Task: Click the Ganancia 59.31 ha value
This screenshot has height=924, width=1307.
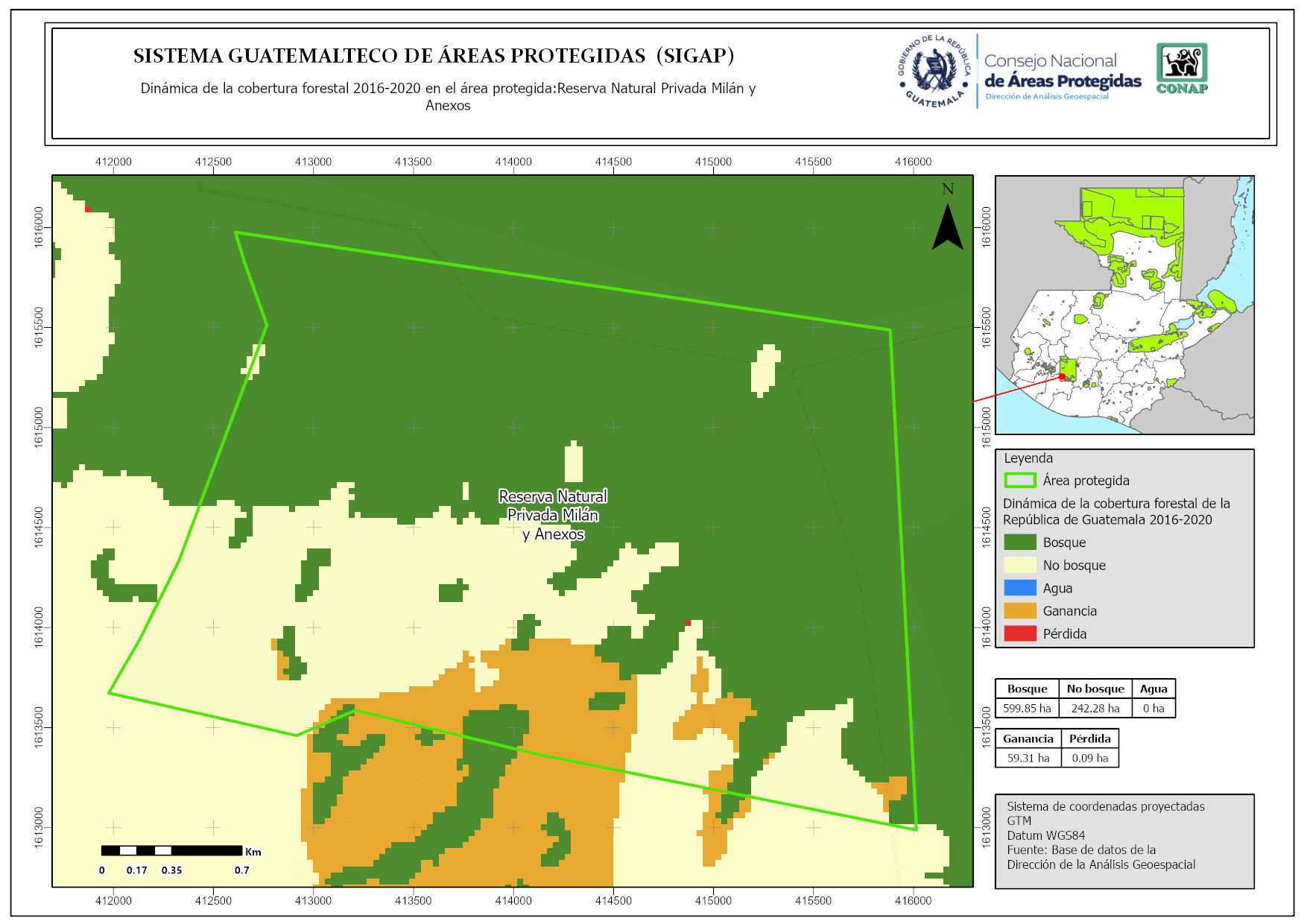Action: 1028,759
